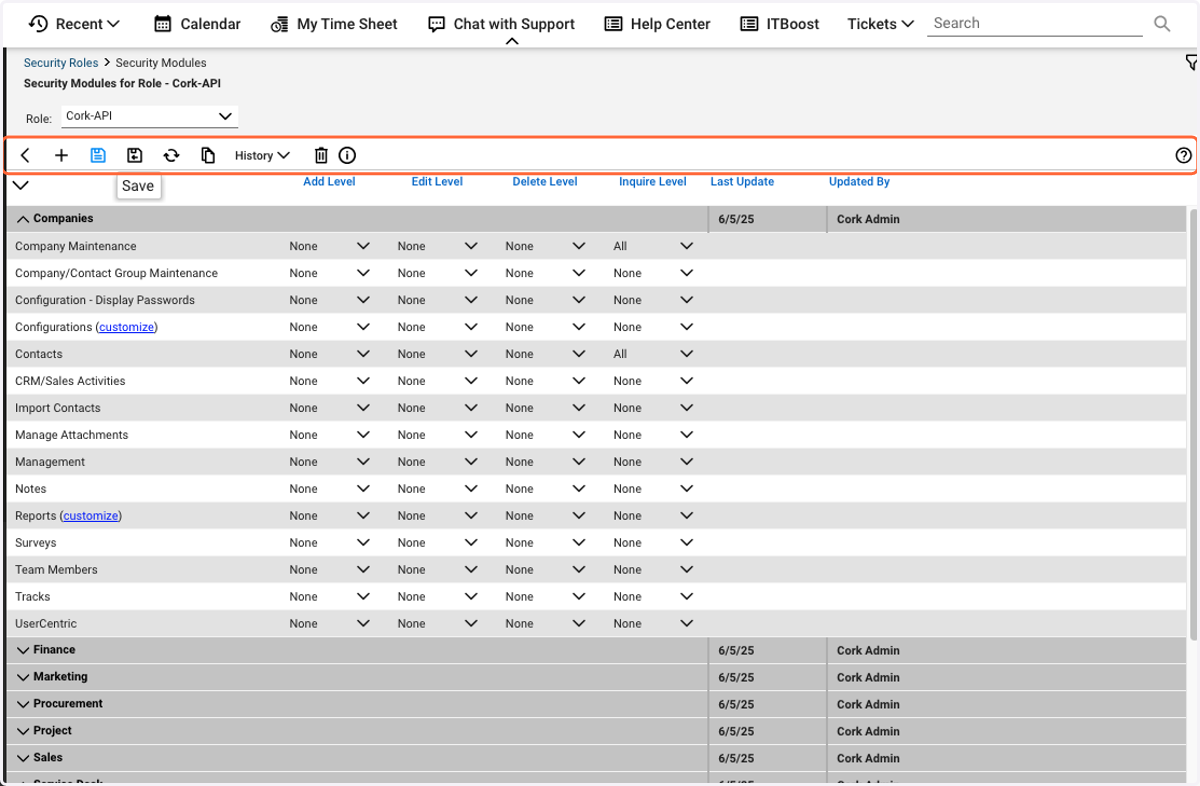Expand the Sales section

pos(23,758)
